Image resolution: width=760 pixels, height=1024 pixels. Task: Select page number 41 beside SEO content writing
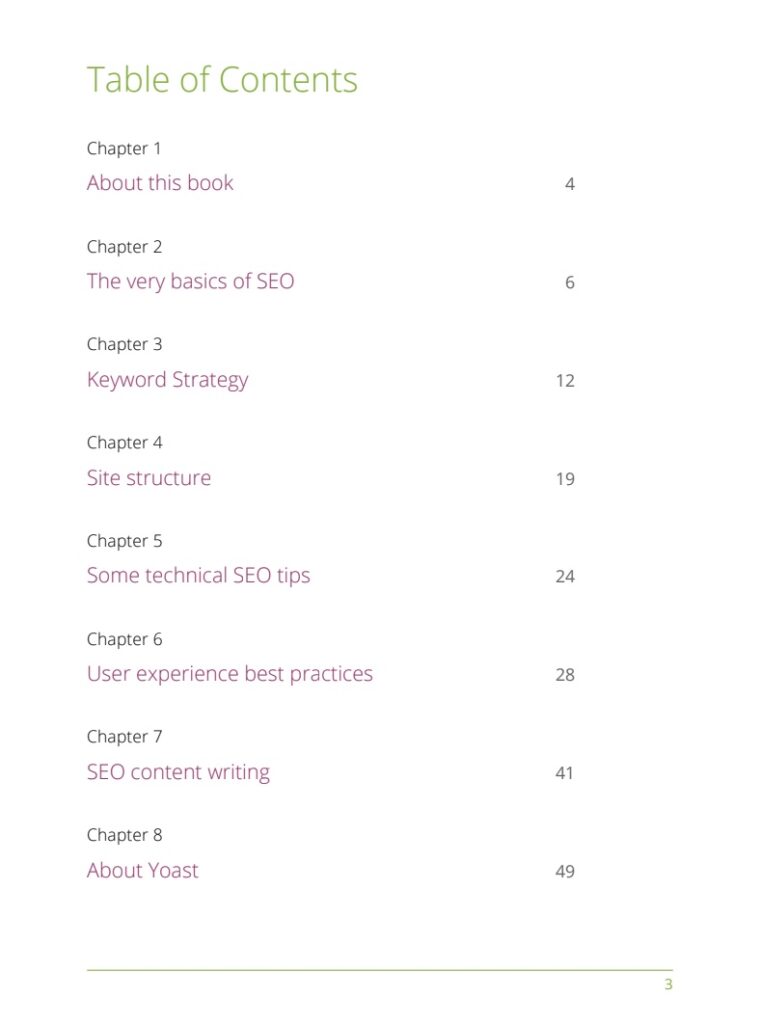(x=565, y=773)
